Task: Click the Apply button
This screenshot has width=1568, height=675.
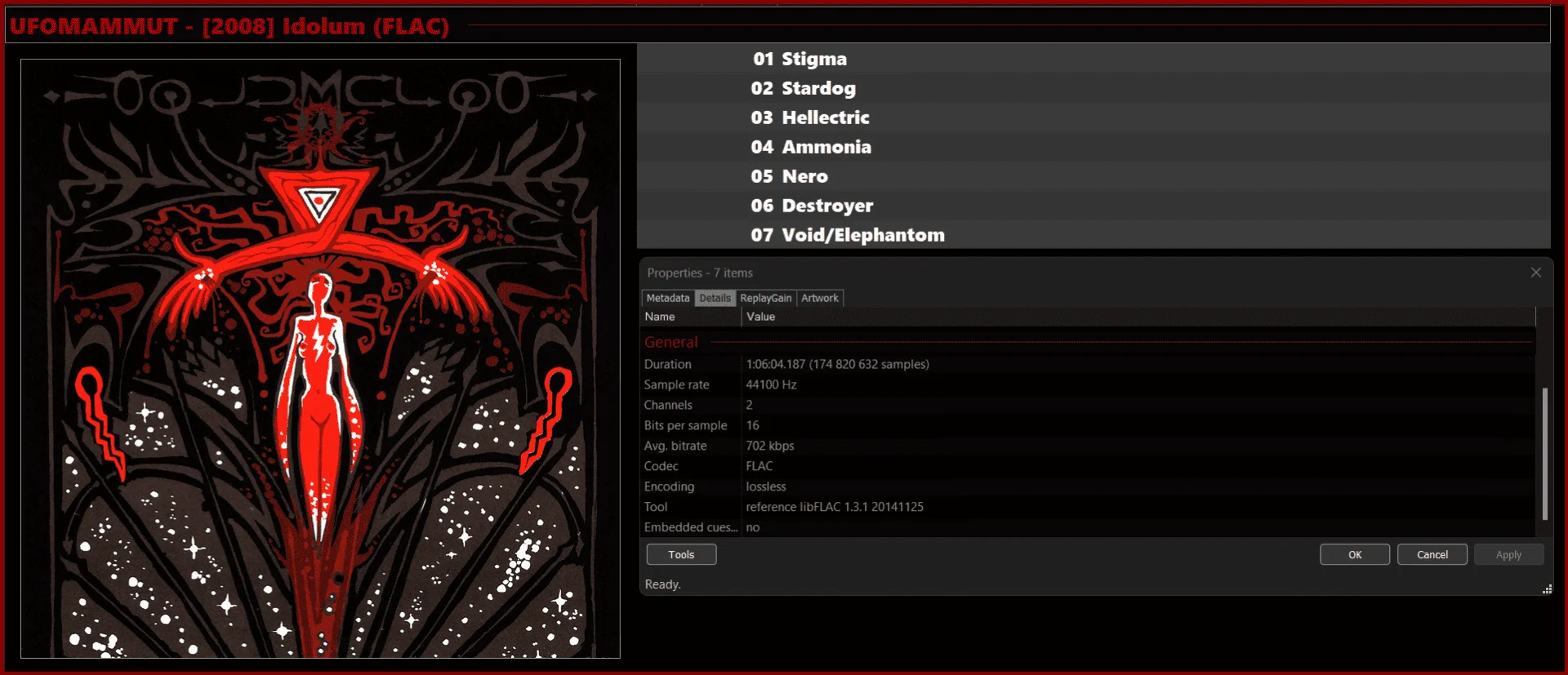Action: point(1508,554)
